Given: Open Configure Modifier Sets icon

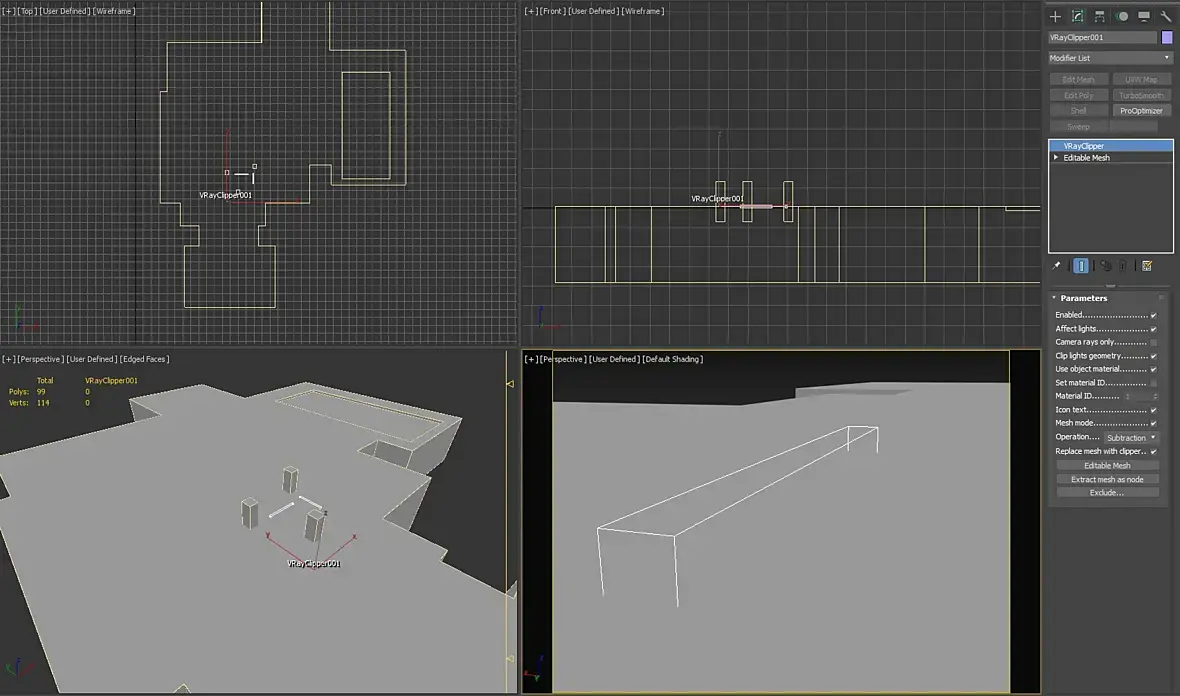Looking at the screenshot, I should [x=1147, y=266].
